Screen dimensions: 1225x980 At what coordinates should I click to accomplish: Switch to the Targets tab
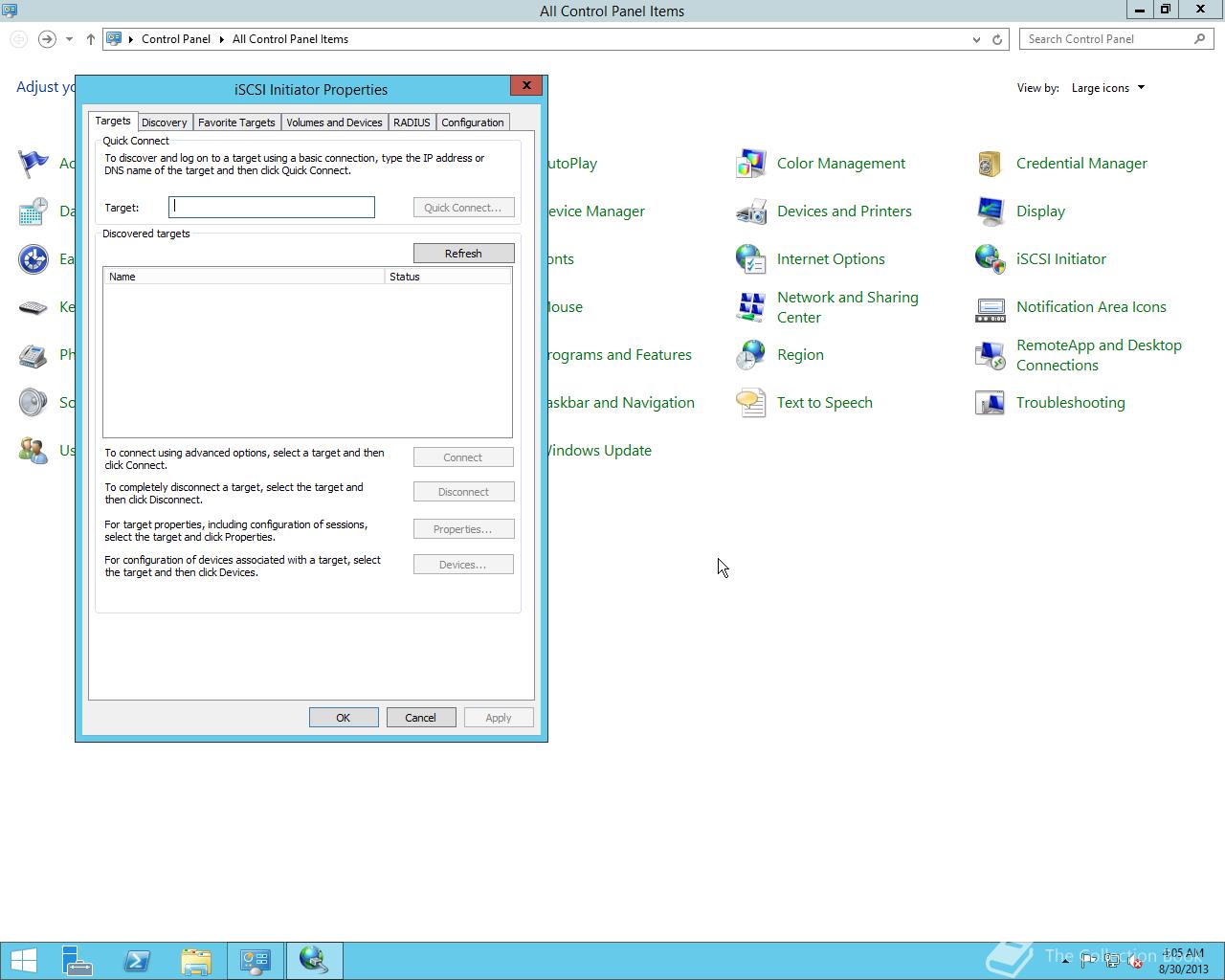point(113,121)
